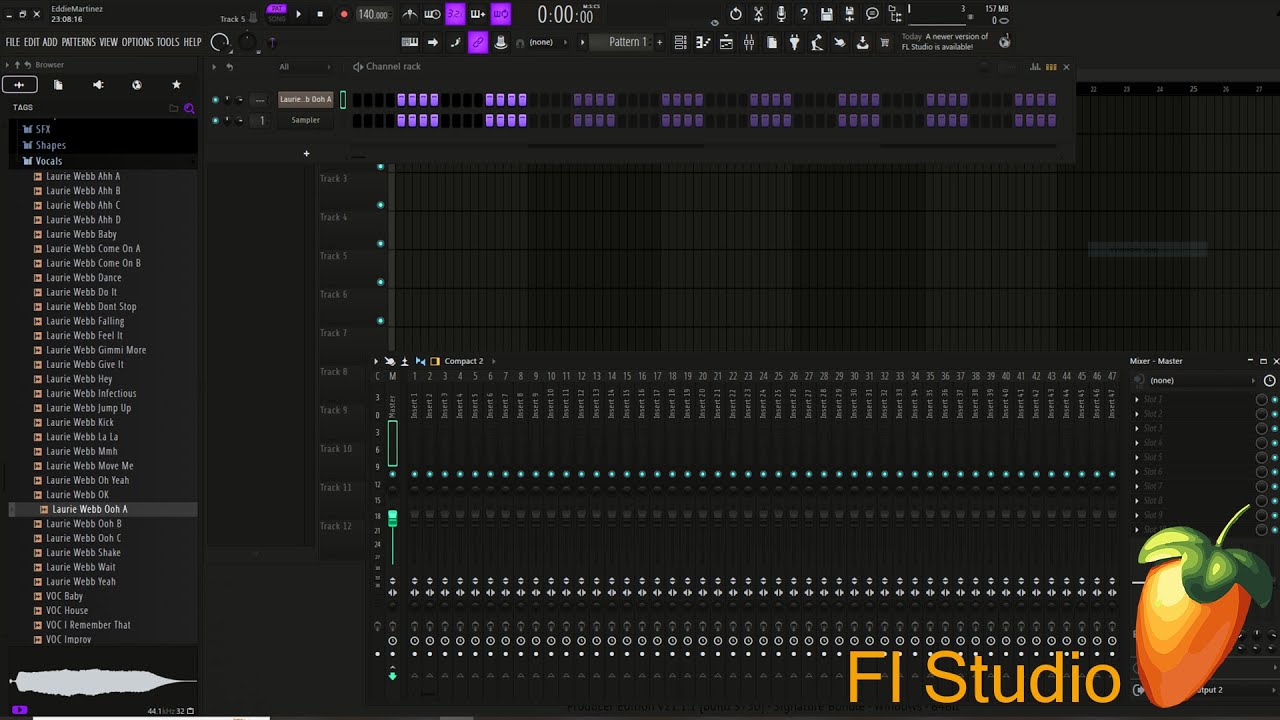Open the All channel filter dropdown
This screenshot has height=720, width=1280.
[x=305, y=67]
